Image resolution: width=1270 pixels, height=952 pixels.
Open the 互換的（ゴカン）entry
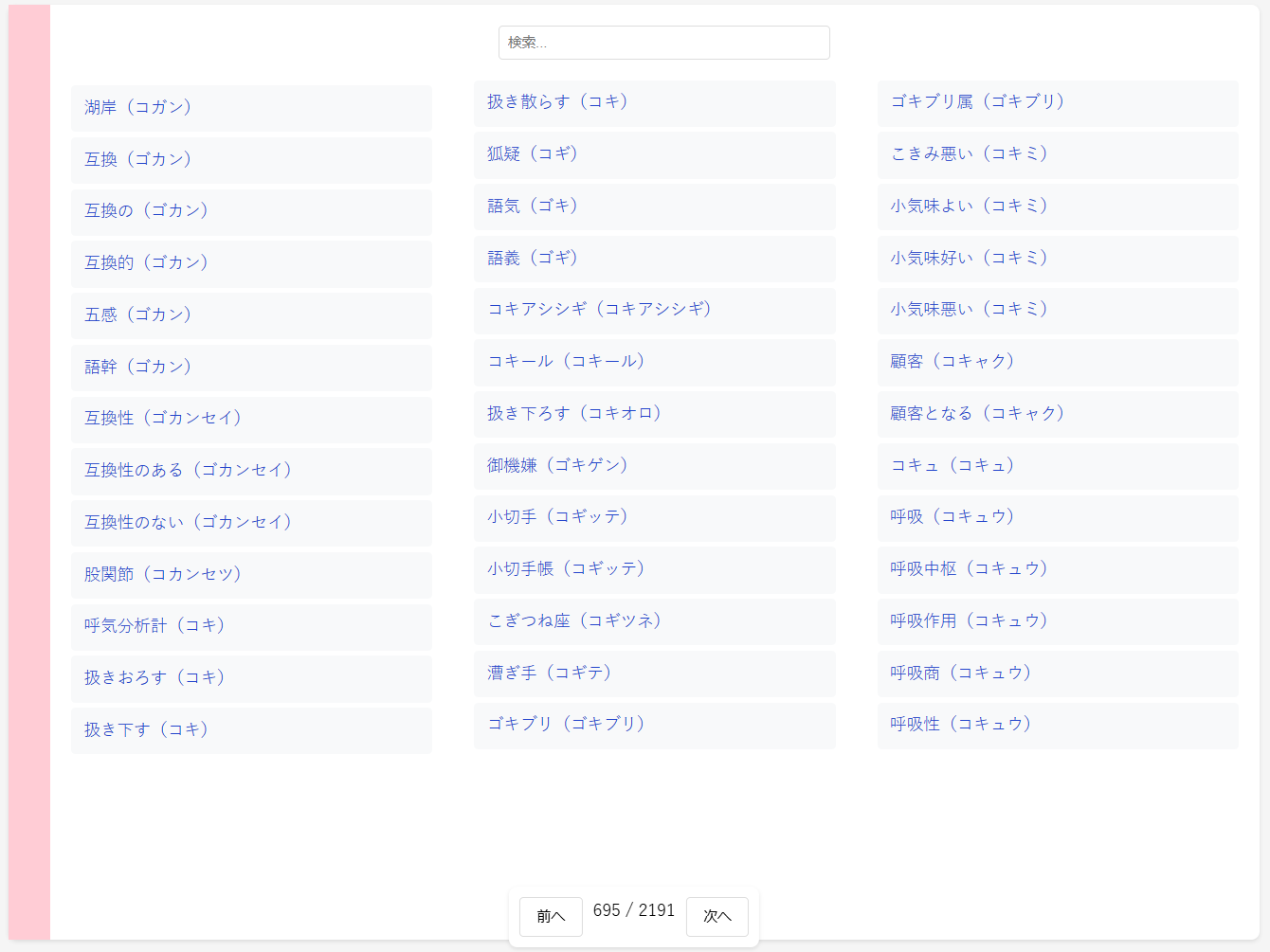click(251, 263)
